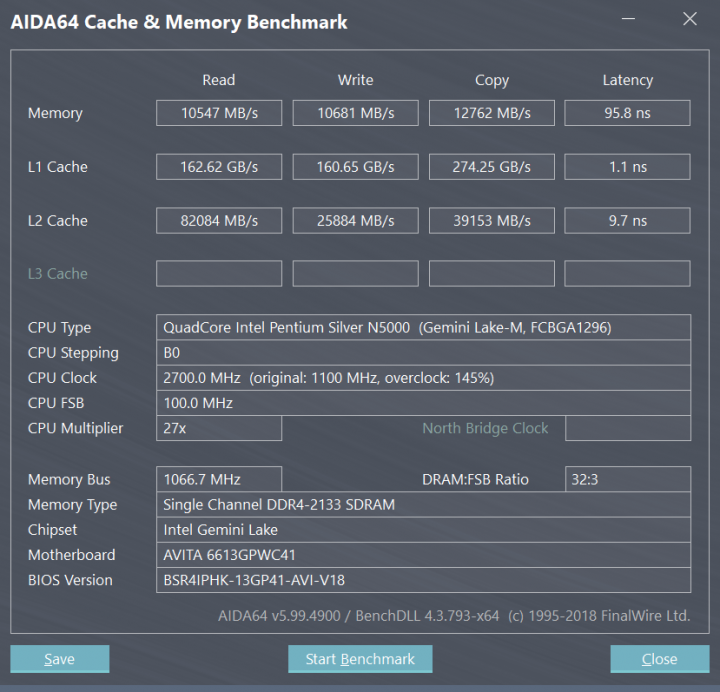Click the DRAM:FSB Ratio value 32:3

coord(628,479)
